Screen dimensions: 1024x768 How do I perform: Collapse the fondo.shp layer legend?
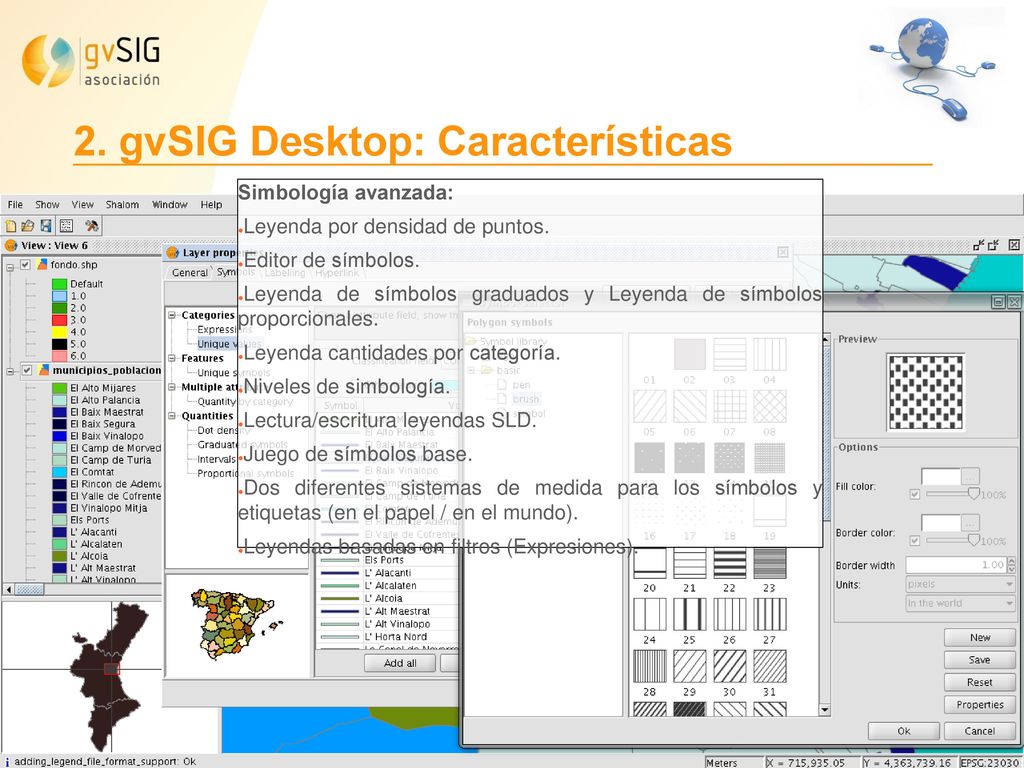click(x=10, y=266)
